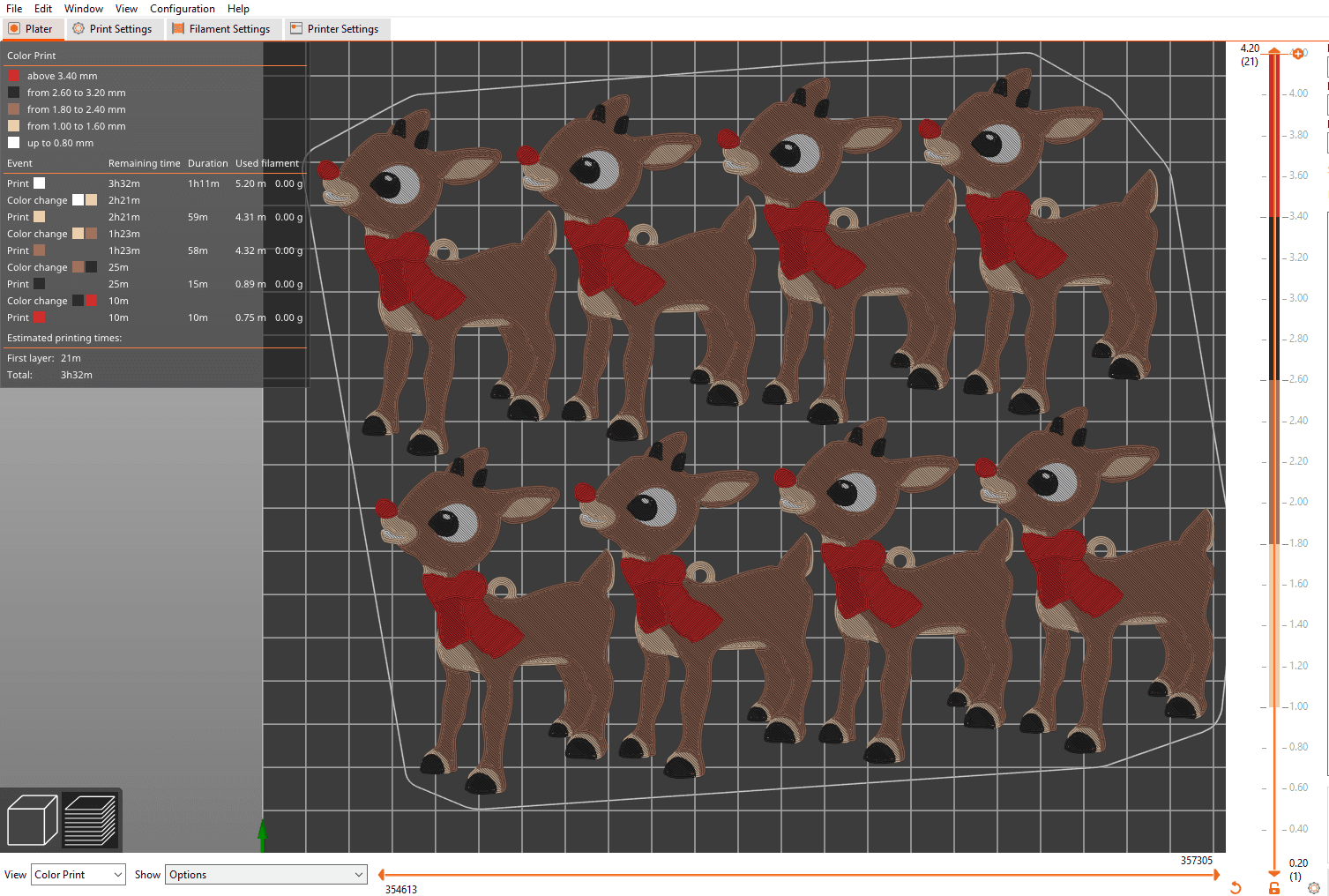Screen dimensions: 1329x896
Task: Click the 'Color Print' legend title
Action: coord(31,56)
